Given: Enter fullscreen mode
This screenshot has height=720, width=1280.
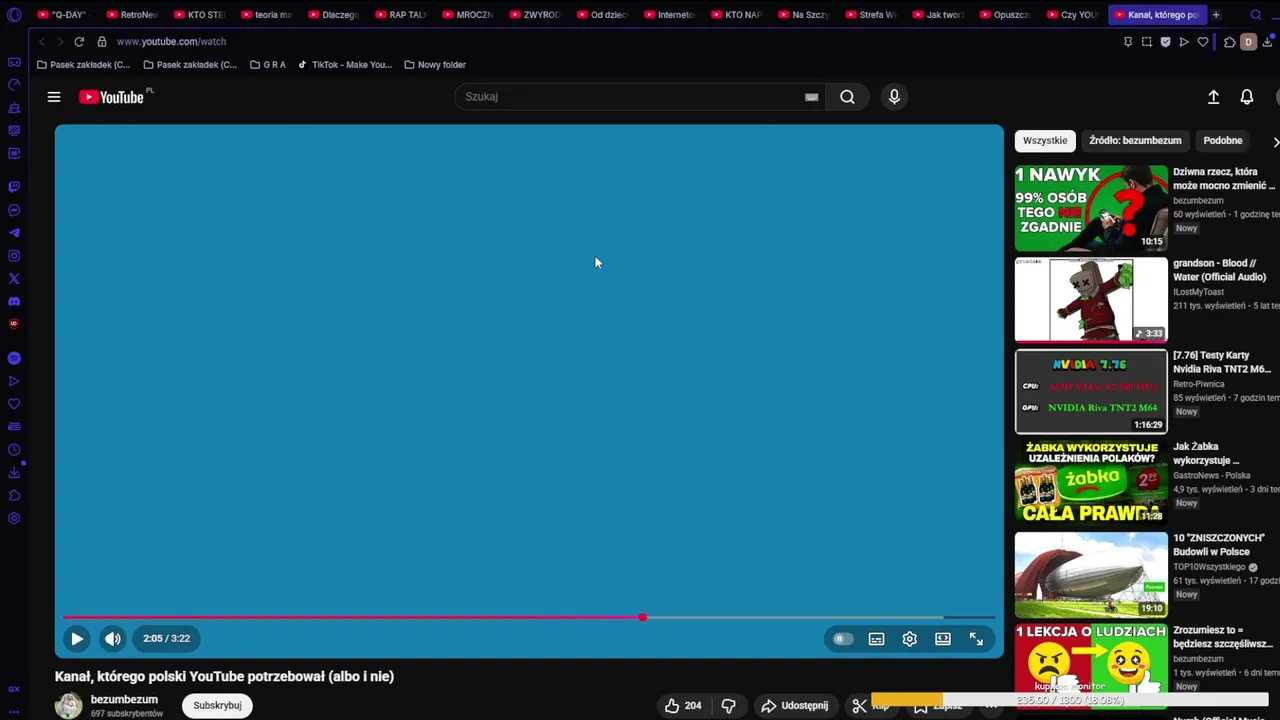Looking at the screenshot, I should tap(976, 639).
